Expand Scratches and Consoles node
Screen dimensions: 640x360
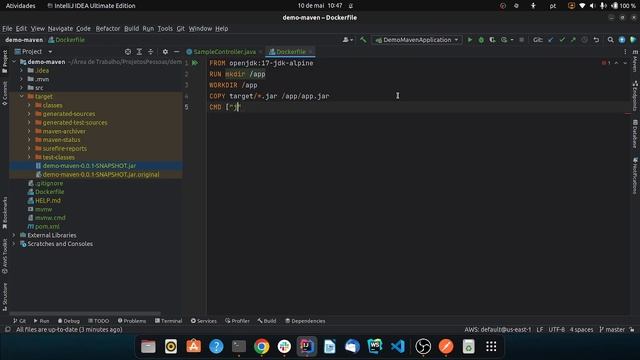pos(14,244)
